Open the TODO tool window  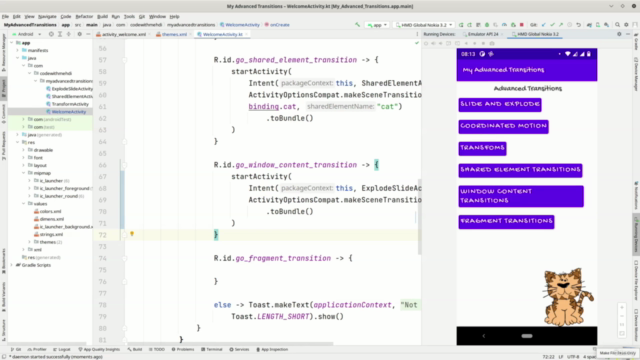click(x=157, y=349)
